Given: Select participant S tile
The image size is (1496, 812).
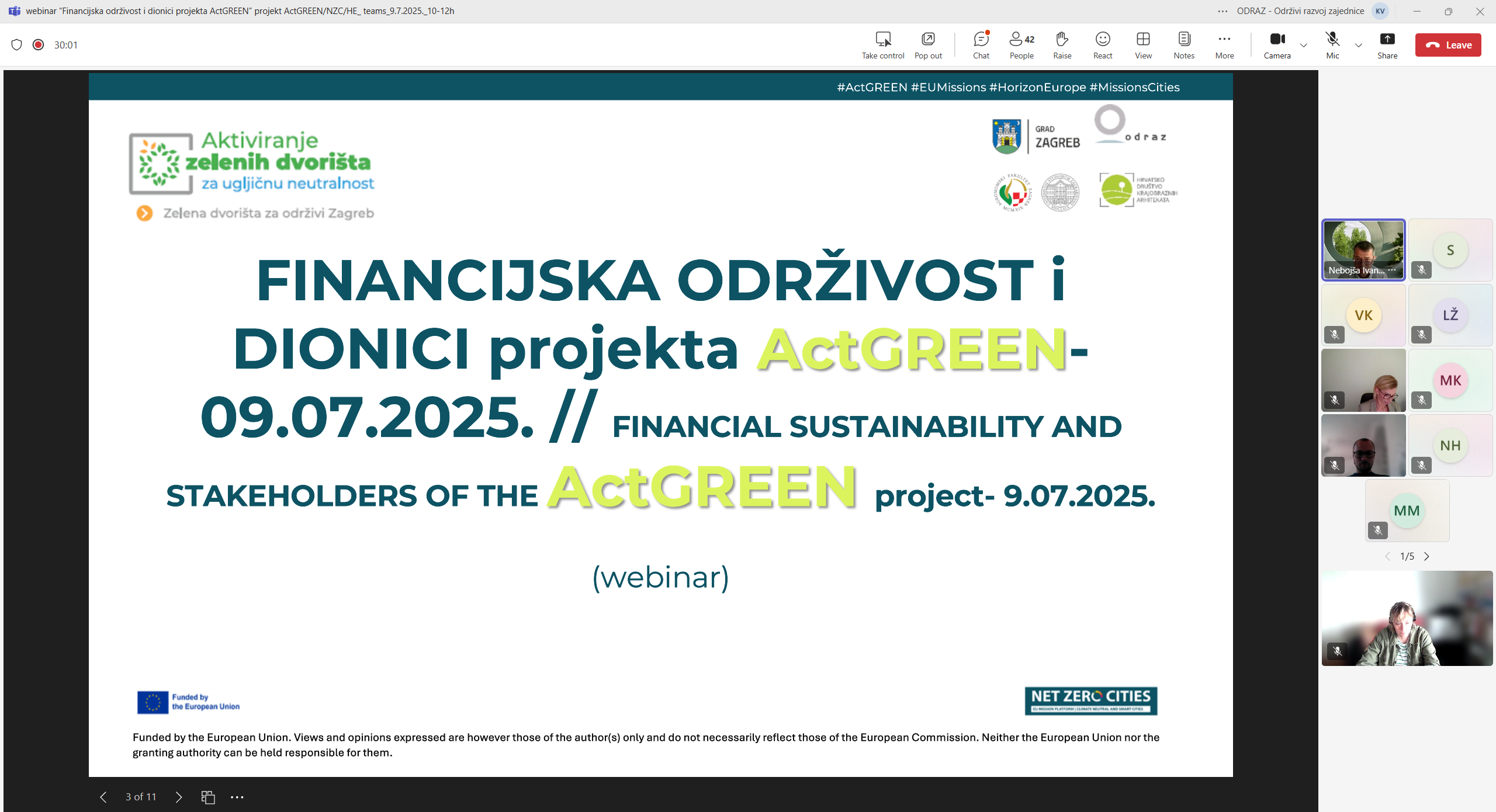Looking at the screenshot, I should (x=1450, y=250).
